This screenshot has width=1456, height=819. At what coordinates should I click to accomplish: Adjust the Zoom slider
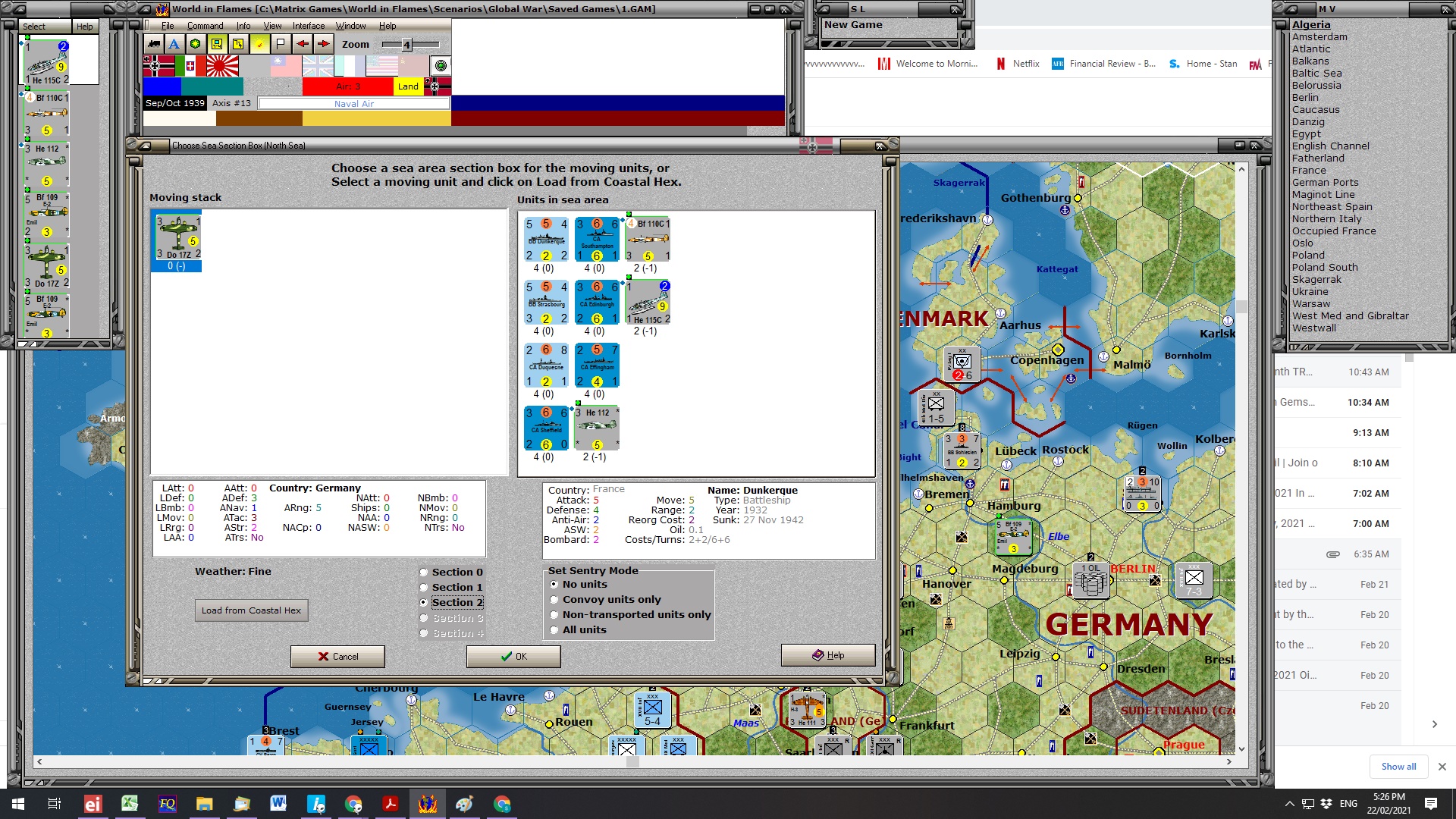tap(406, 44)
